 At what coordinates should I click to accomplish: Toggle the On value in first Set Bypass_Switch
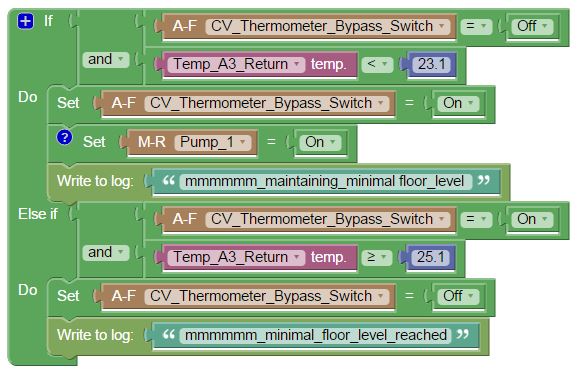coord(458,103)
